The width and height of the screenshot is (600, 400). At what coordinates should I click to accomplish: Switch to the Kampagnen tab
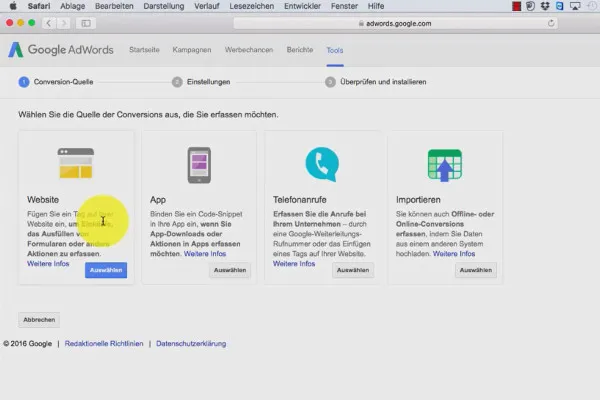click(x=192, y=50)
